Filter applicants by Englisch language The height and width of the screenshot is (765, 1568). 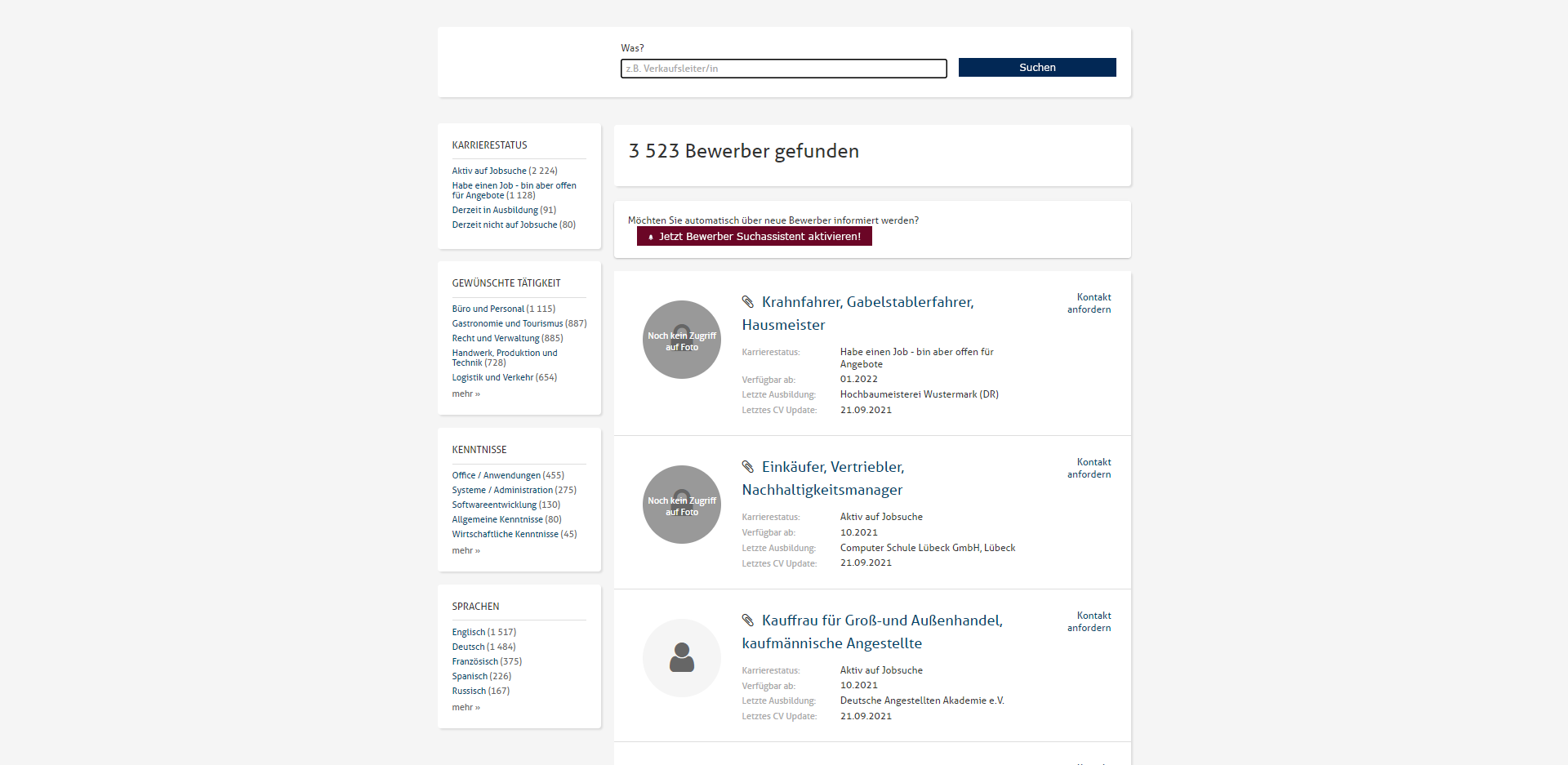[x=469, y=633]
